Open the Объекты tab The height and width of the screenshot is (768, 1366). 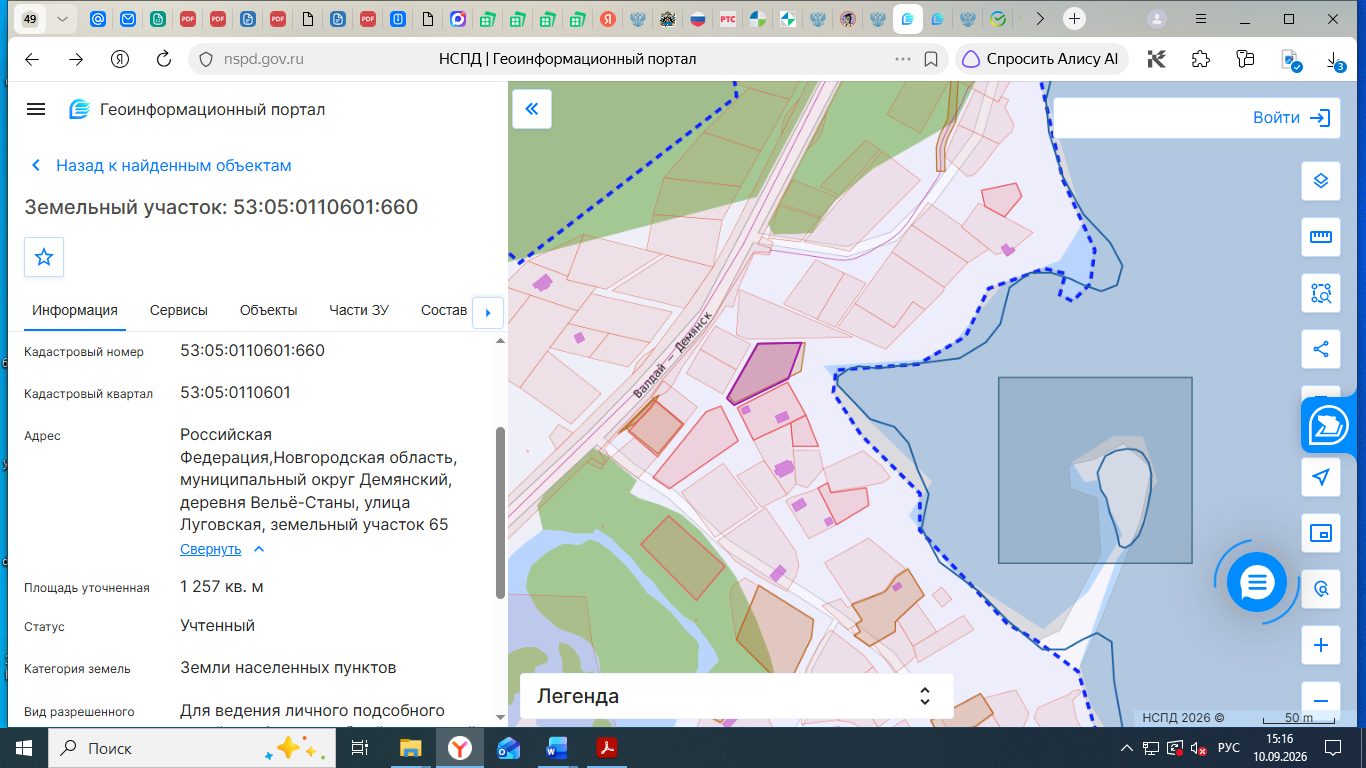click(x=268, y=310)
